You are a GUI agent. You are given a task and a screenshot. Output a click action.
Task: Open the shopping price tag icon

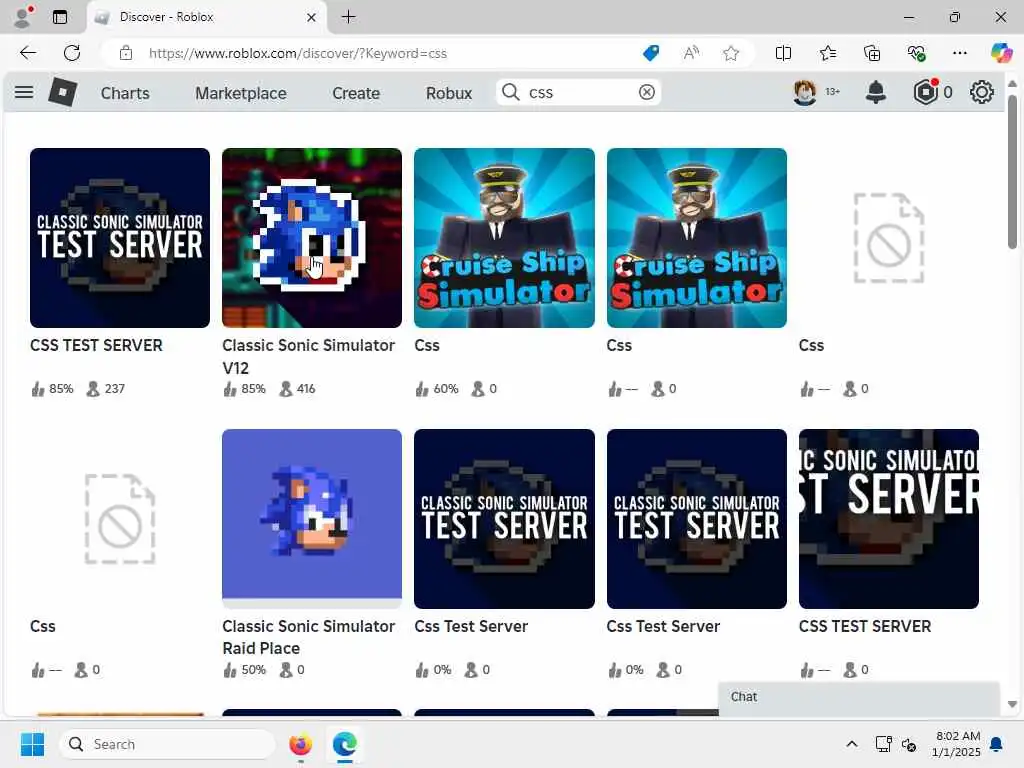pyautogui.click(x=651, y=53)
